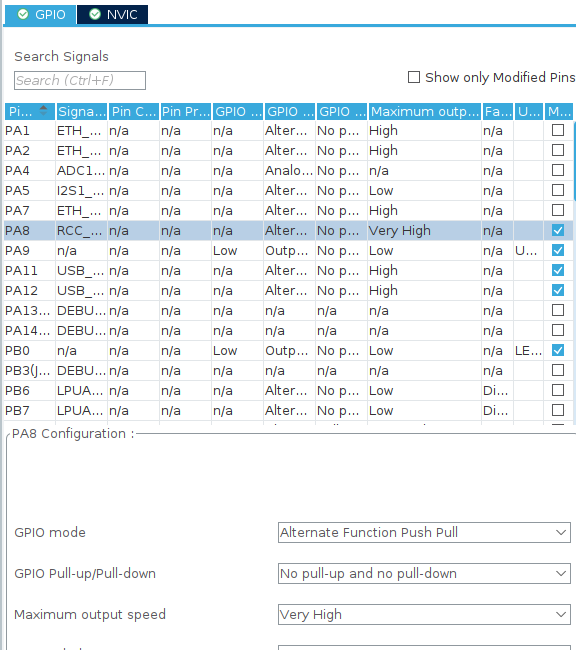The image size is (576, 650).
Task: Select the PA5 pin row
Action: pos(289,191)
